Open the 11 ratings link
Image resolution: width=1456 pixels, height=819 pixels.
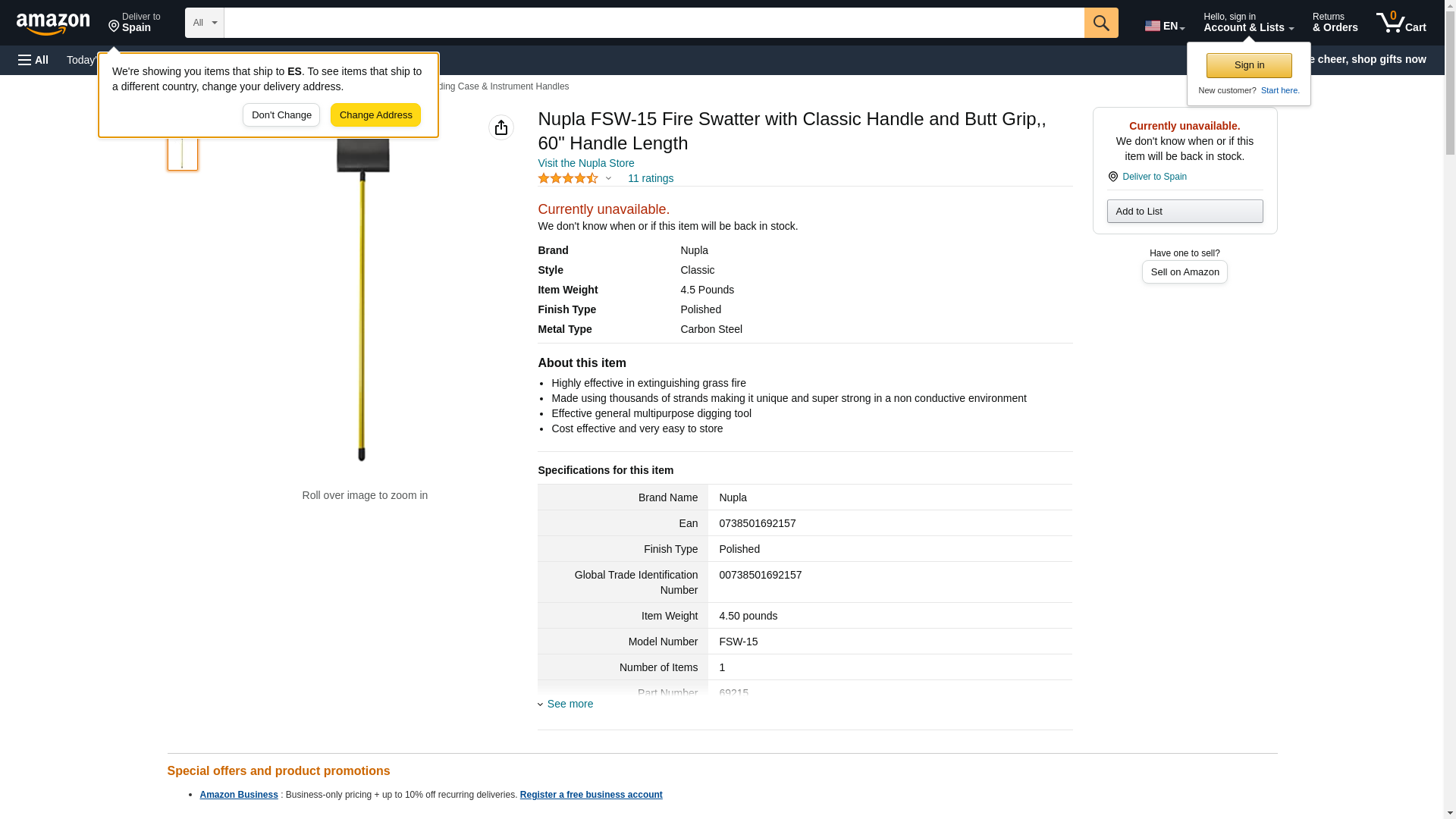(x=650, y=178)
